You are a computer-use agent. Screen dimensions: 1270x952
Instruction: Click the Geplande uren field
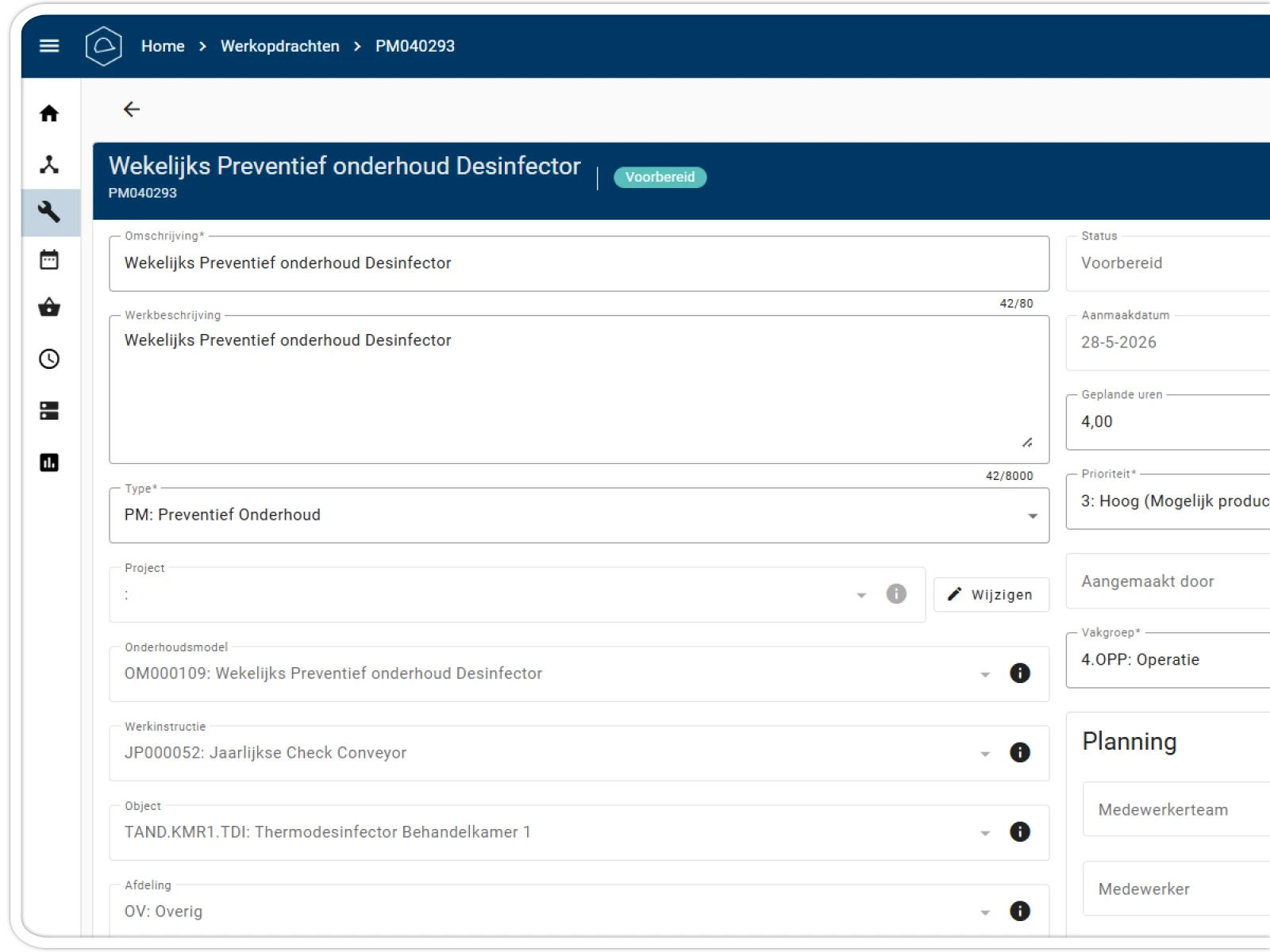(x=1168, y=422)
